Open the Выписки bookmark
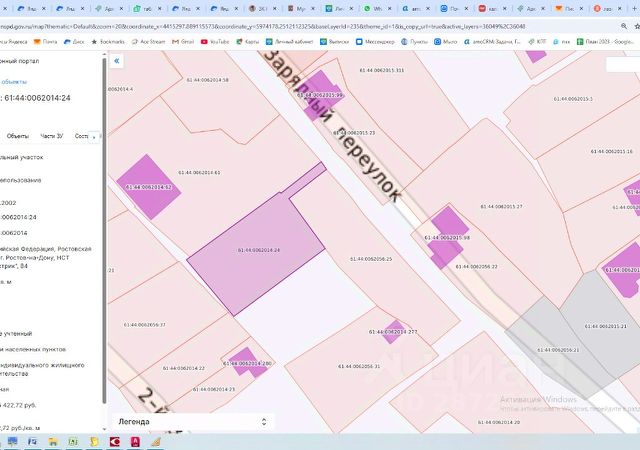 334,42
